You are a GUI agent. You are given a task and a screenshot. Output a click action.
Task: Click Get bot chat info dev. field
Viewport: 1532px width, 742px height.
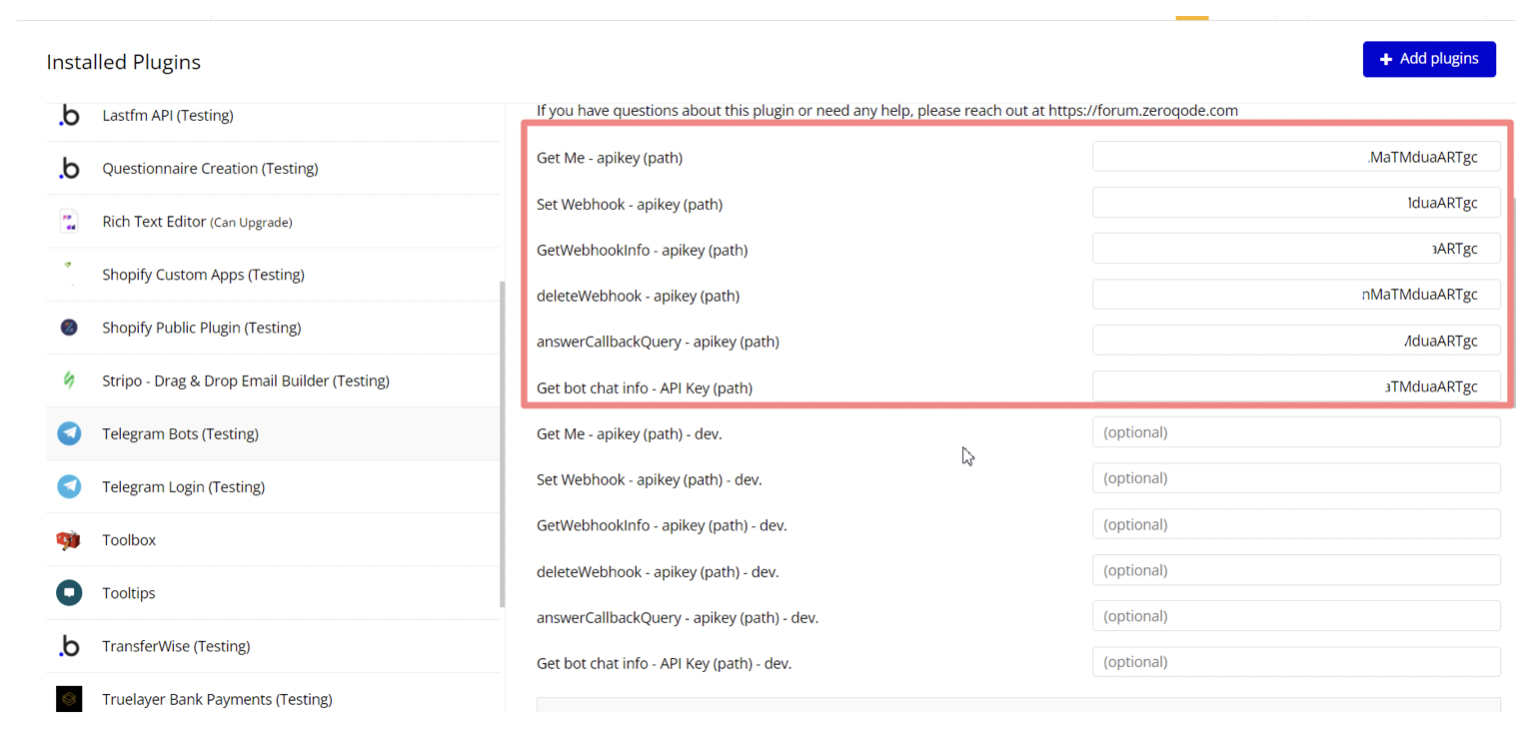pos(1295,662)
